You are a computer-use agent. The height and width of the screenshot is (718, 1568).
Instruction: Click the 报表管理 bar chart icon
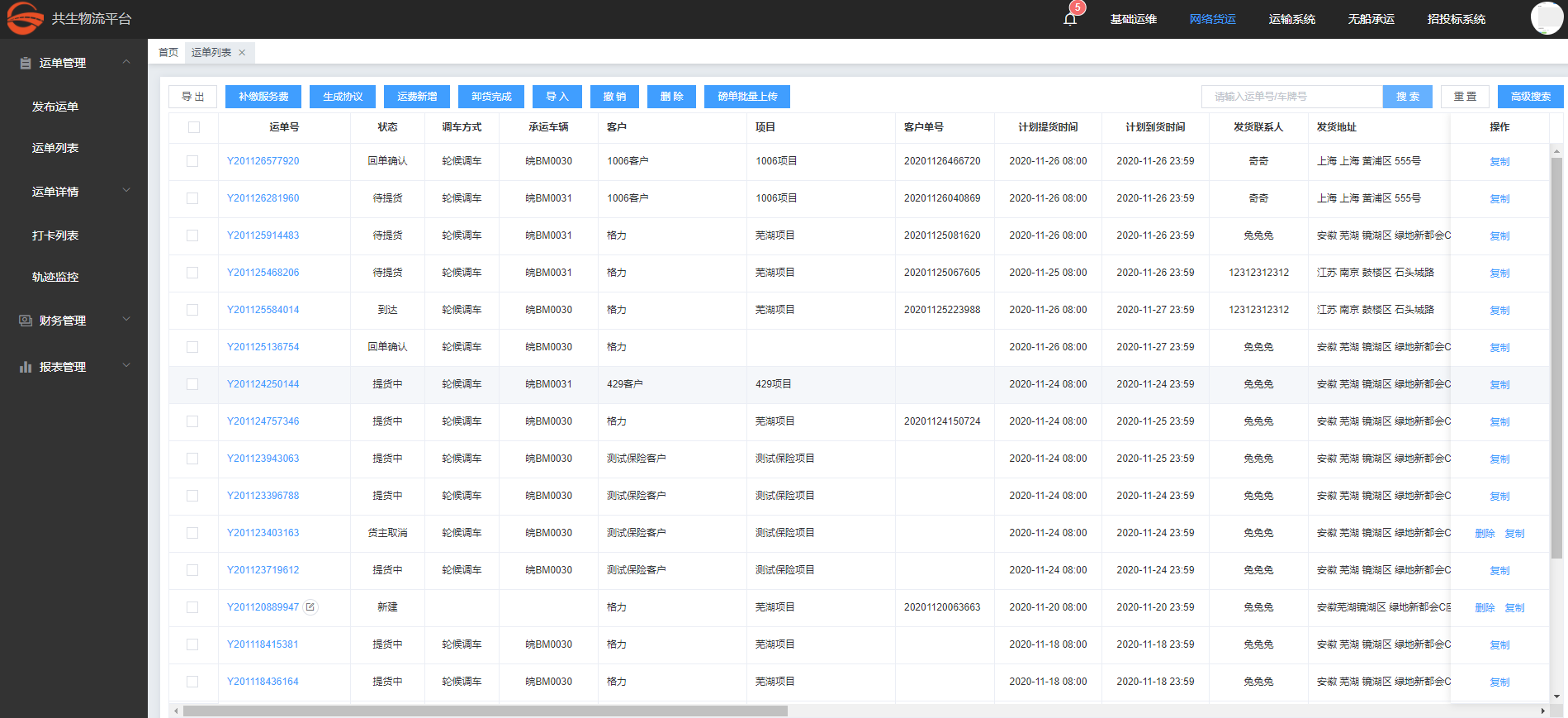(26, 367)
